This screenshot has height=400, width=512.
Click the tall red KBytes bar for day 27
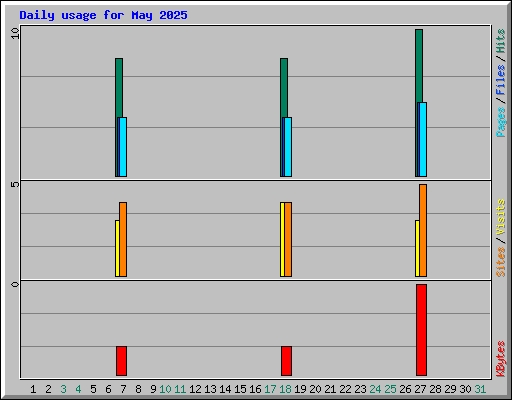[421, 330]
